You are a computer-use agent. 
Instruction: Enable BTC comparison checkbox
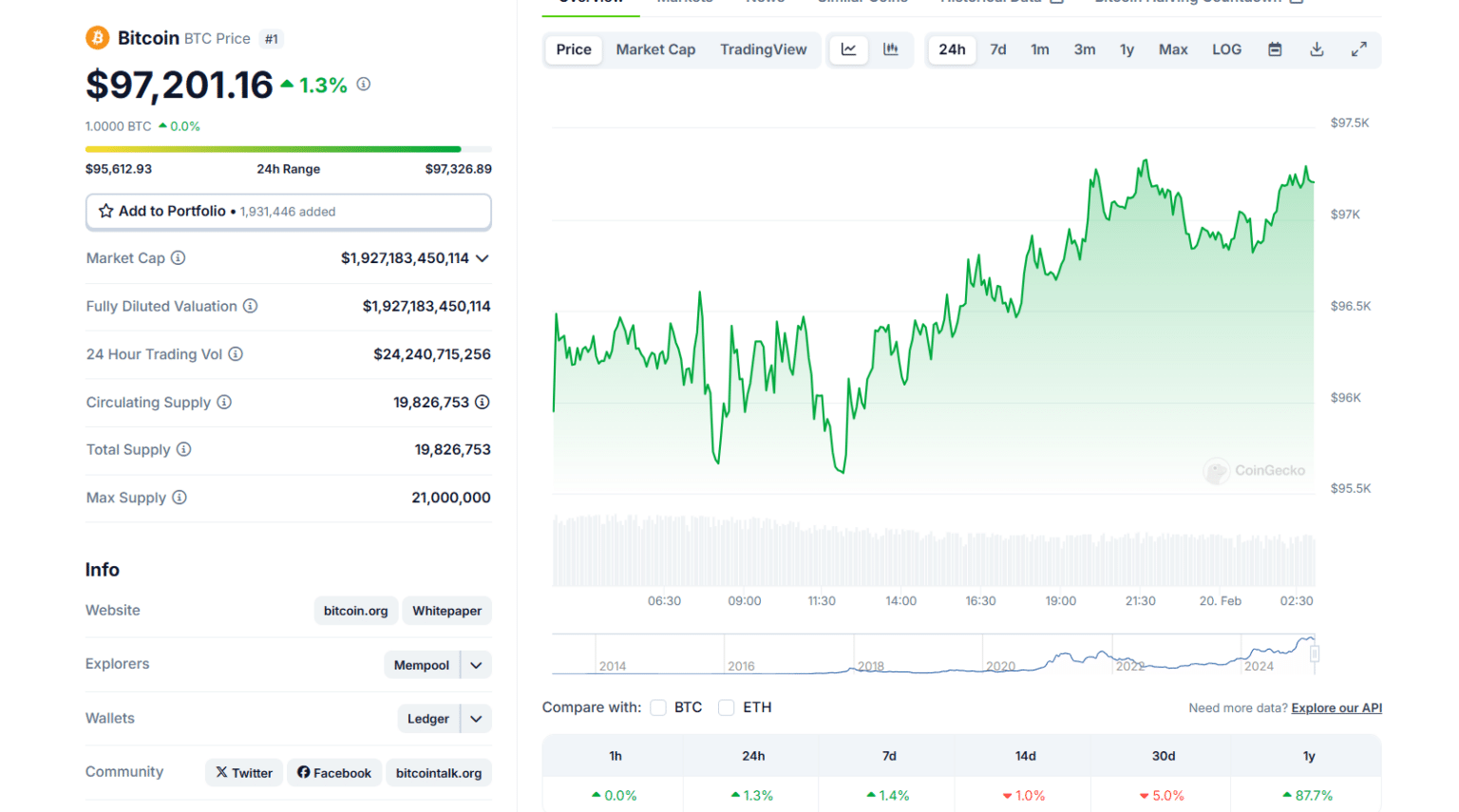658,708
